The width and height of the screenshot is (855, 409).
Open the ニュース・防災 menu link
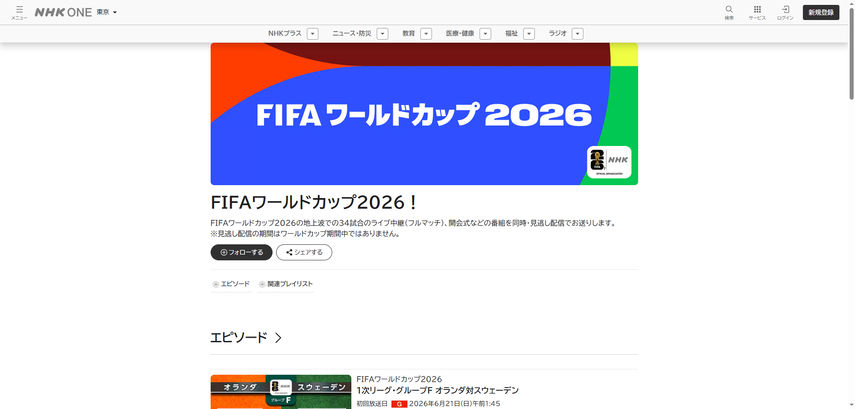[352, 34]
